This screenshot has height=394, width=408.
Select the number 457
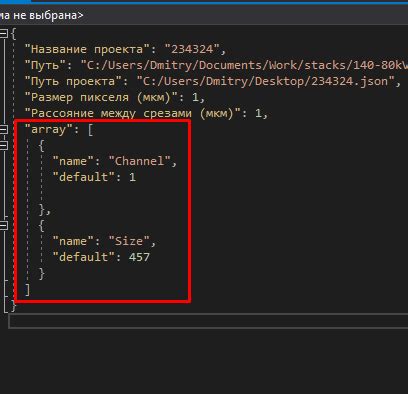point(139,257)
